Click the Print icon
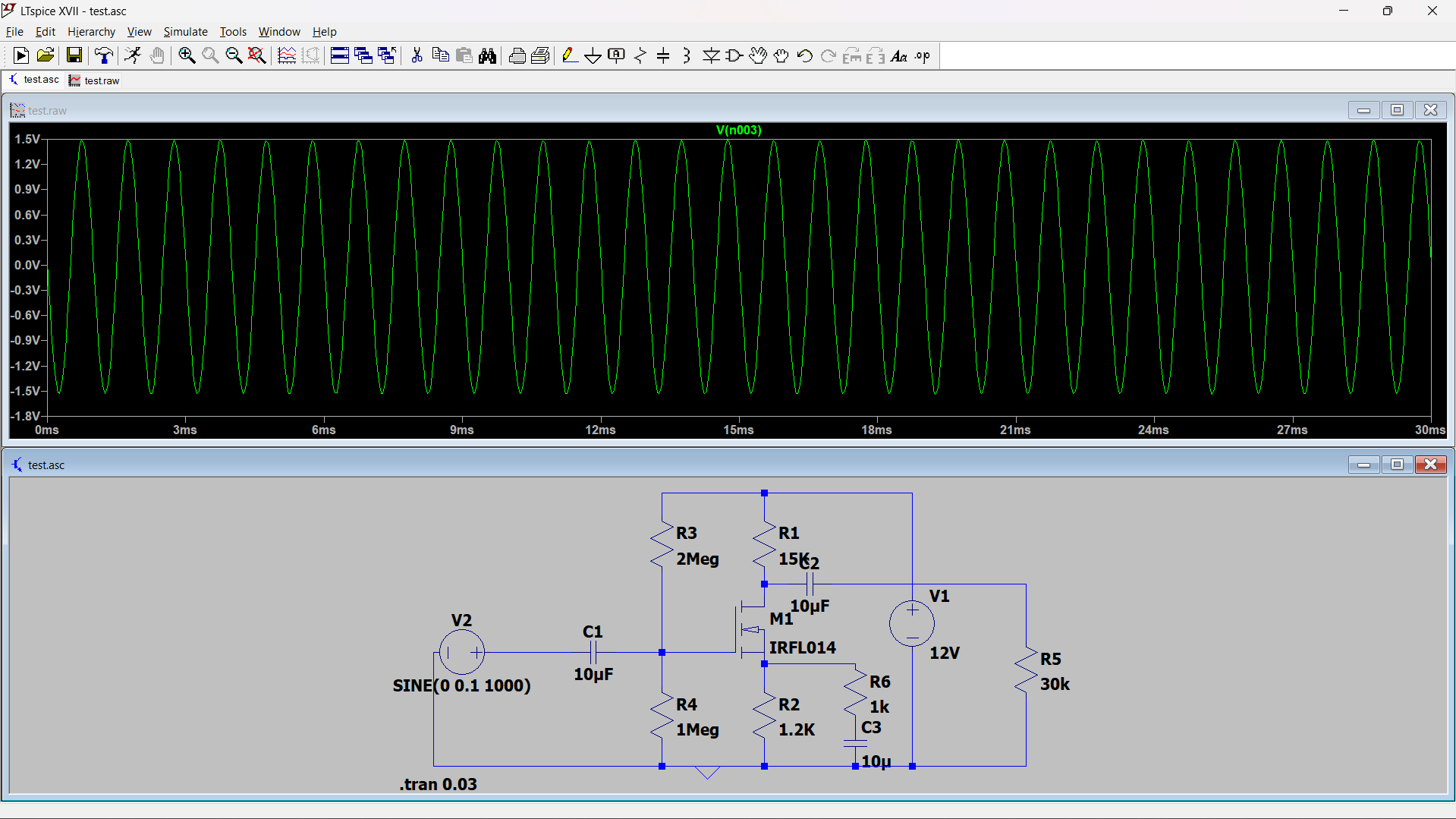1456x819 pixels. click(x=541, y=55)
